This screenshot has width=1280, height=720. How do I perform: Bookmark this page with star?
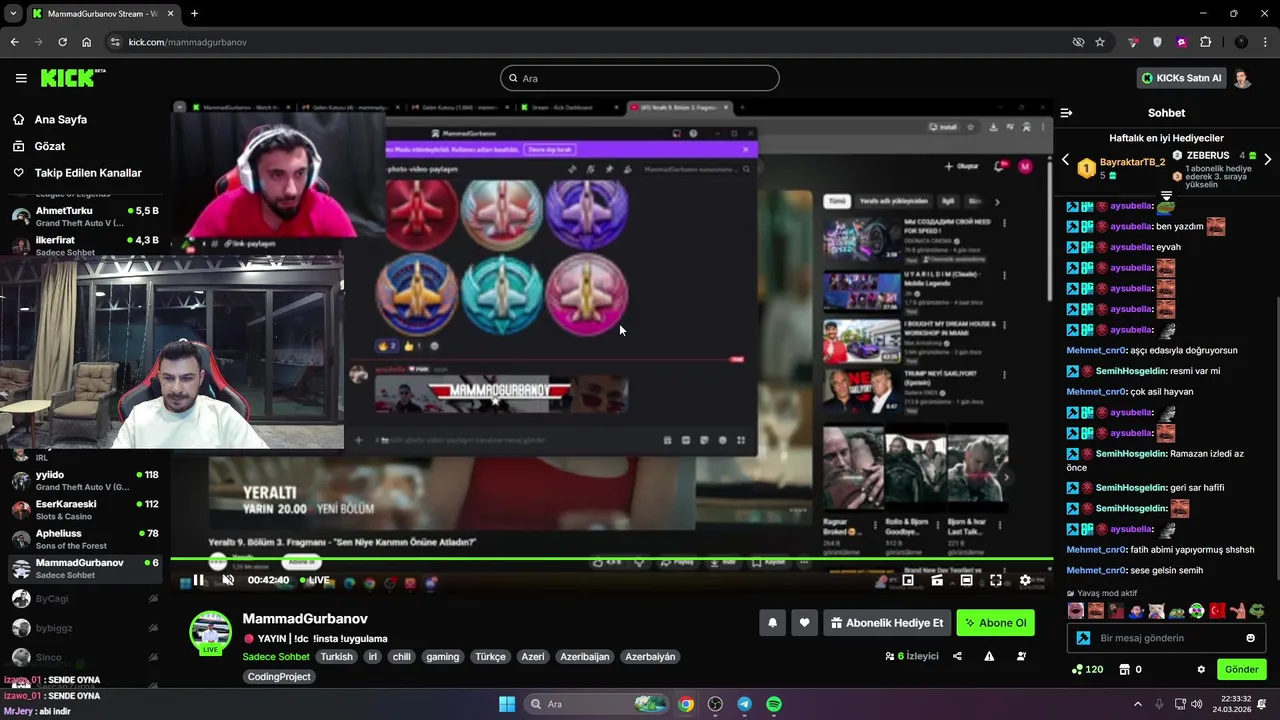coord(1100,42)
